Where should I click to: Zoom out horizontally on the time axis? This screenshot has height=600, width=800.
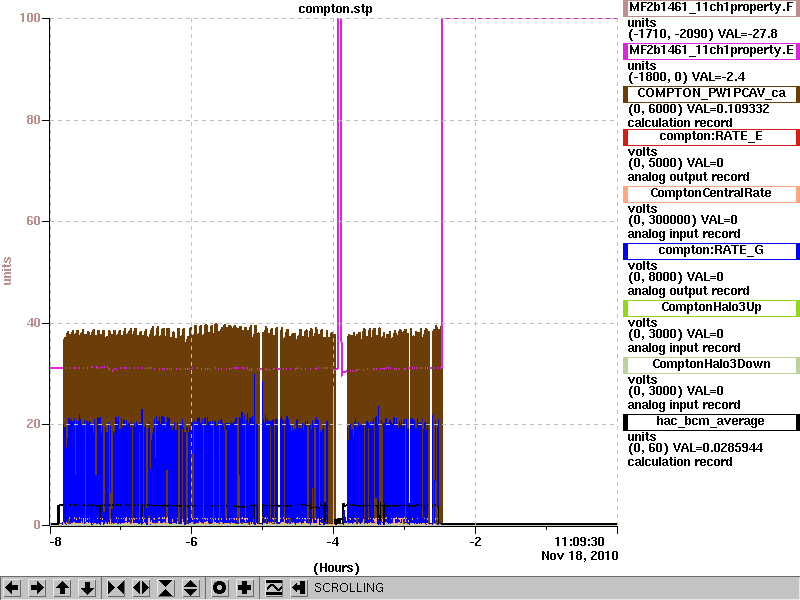pyautogui.click(x=141, y=588)
